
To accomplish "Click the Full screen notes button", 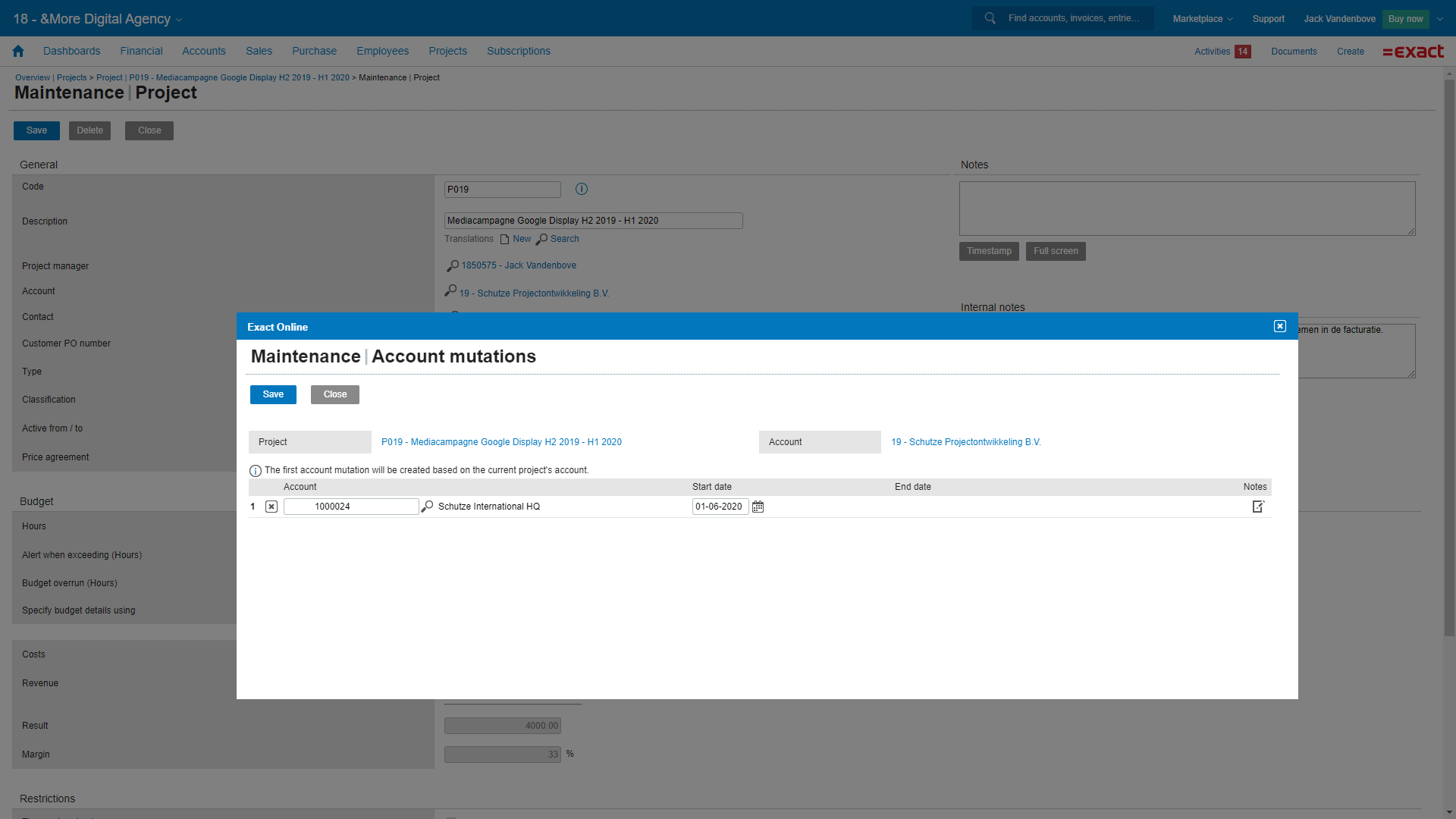I will 1056,251.
